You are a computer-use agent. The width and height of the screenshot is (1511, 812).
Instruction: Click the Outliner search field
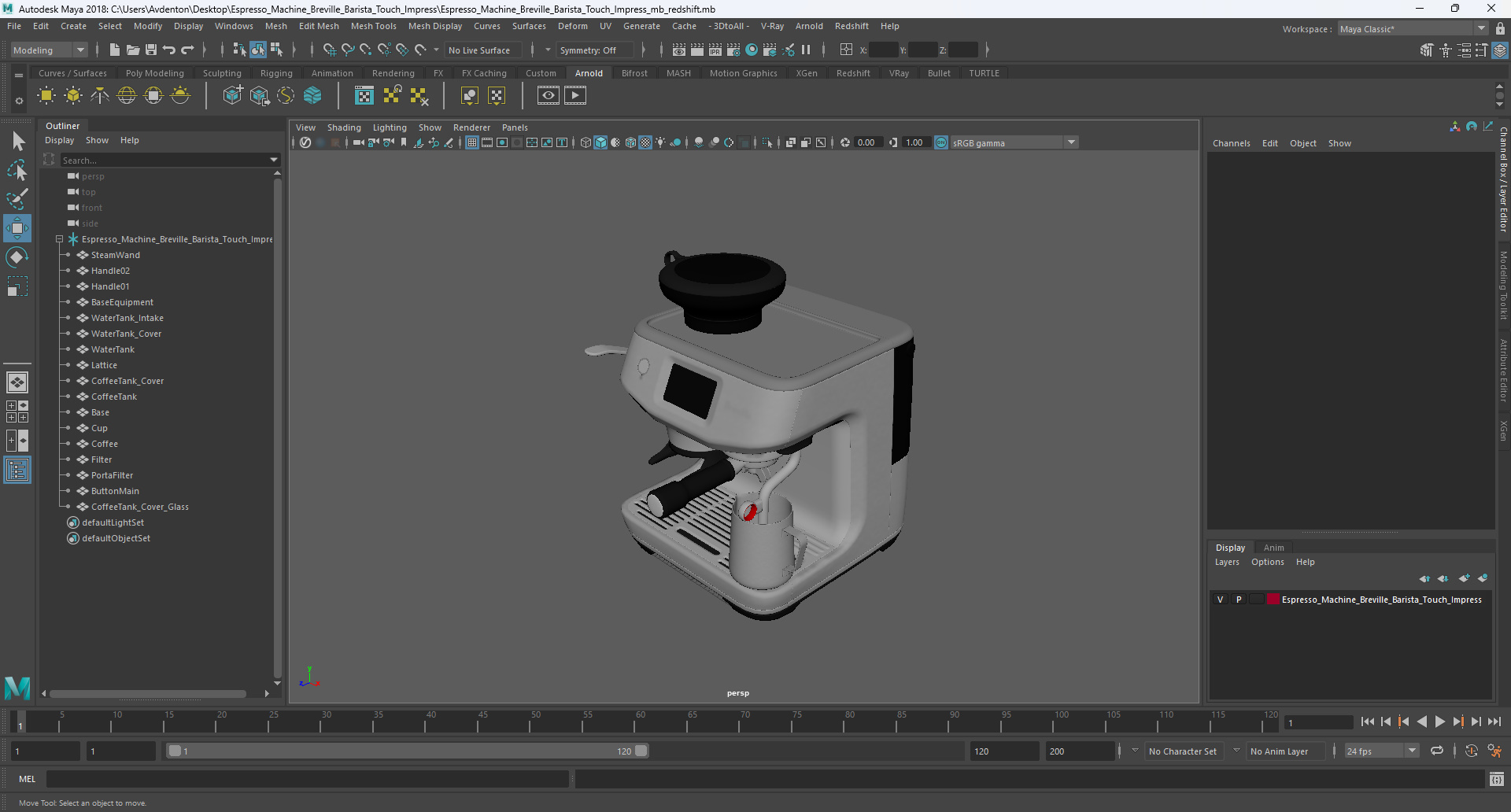click(x=164, y=160)
